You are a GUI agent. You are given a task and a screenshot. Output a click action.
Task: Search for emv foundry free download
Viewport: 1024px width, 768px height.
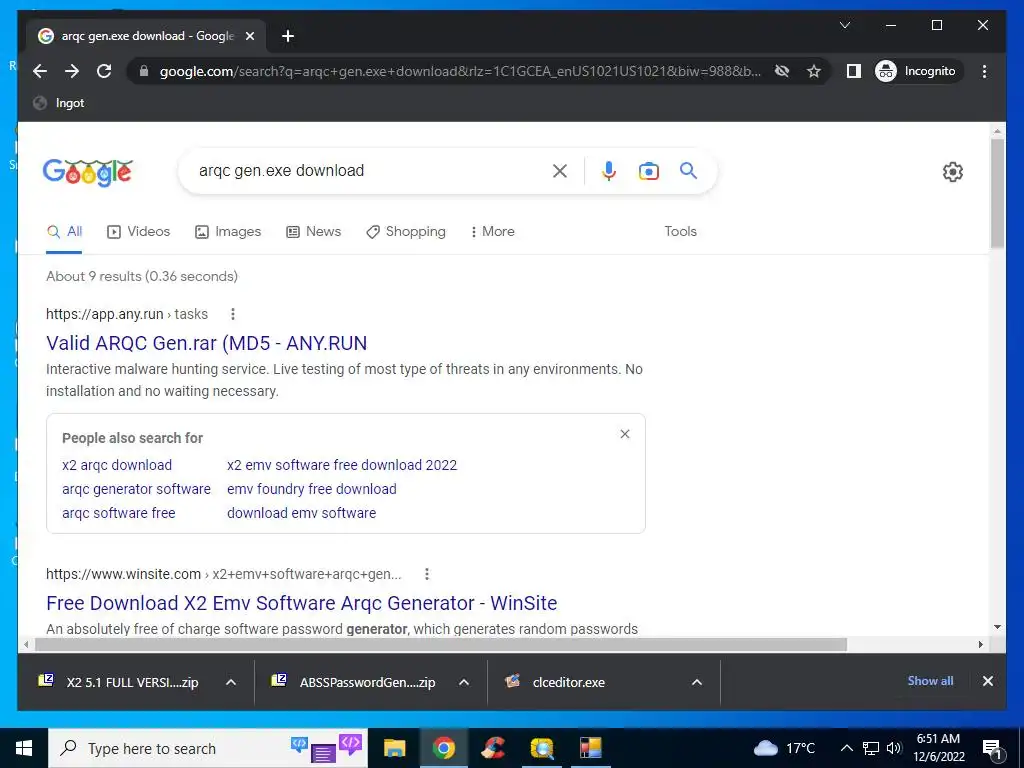click(x=312, y=489)
